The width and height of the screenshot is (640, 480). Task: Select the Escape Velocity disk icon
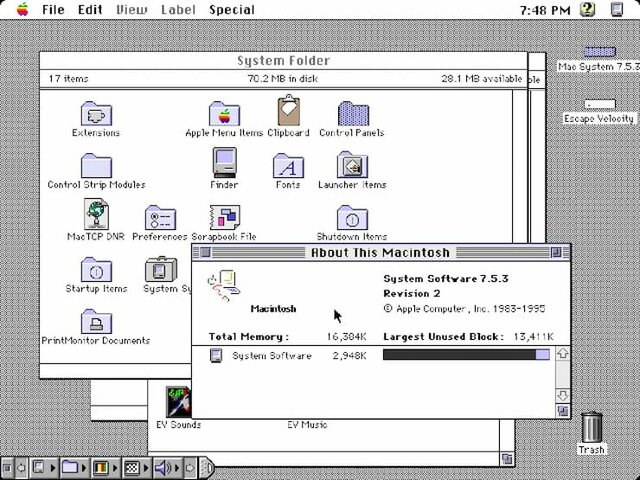coord(600,104)
